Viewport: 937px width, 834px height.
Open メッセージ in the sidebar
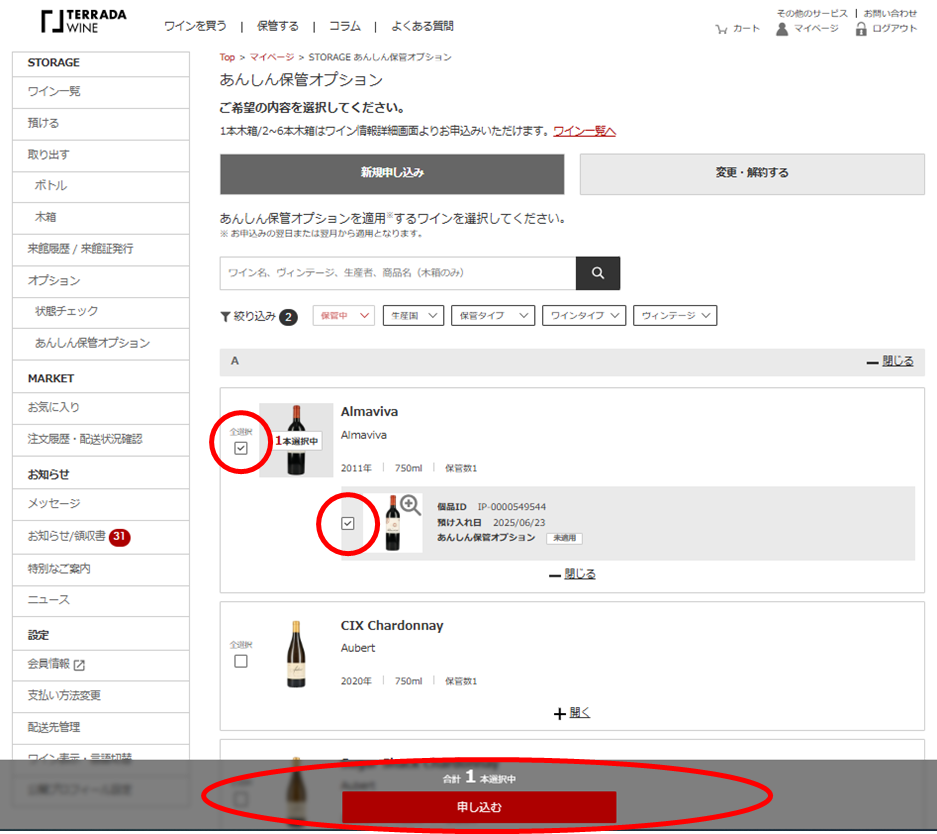point(101,504)
